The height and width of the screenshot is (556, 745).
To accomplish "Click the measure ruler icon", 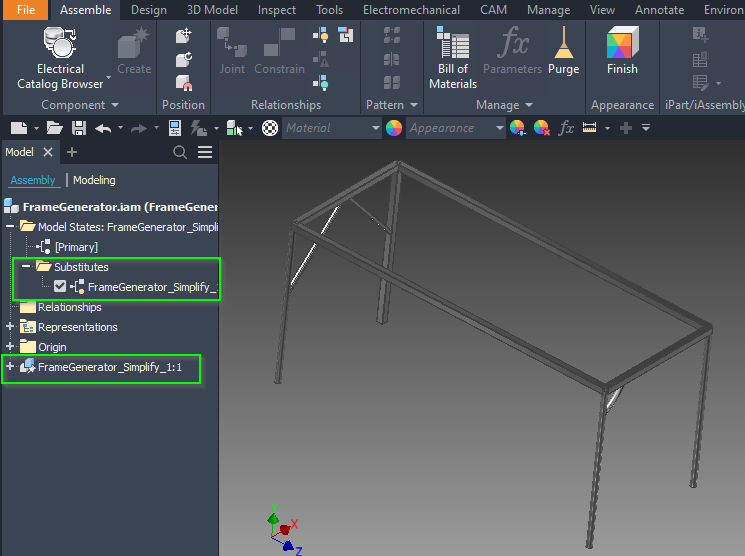I will (x=589, y=127).
